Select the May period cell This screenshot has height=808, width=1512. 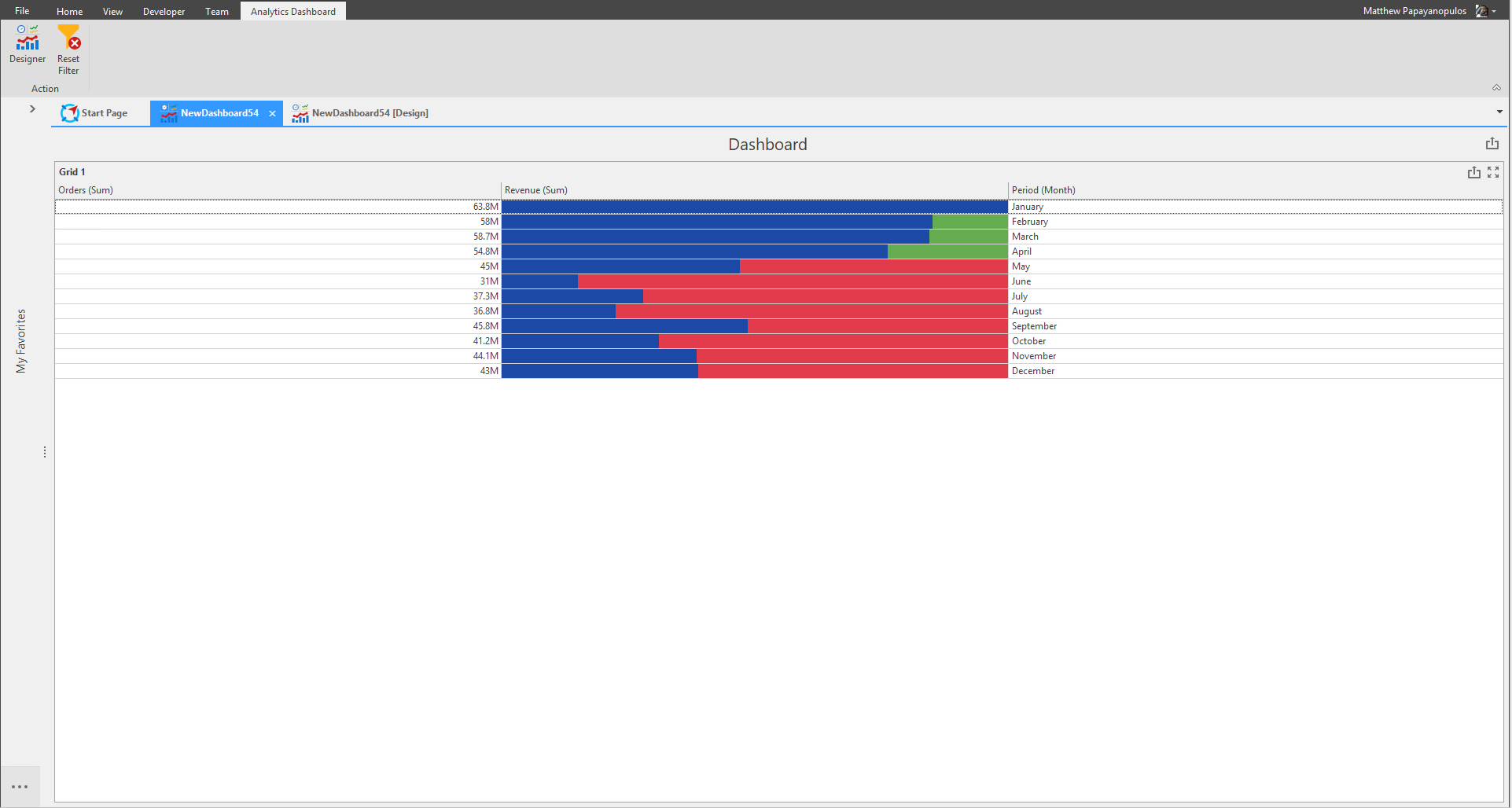pyautogui.click(x=1256, y=266)
